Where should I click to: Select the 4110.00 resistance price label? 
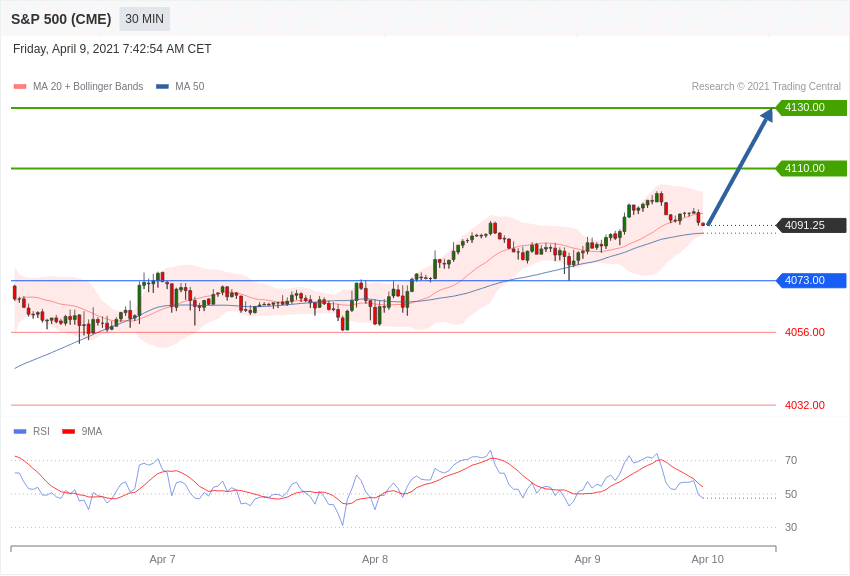[x=812, y=168]
